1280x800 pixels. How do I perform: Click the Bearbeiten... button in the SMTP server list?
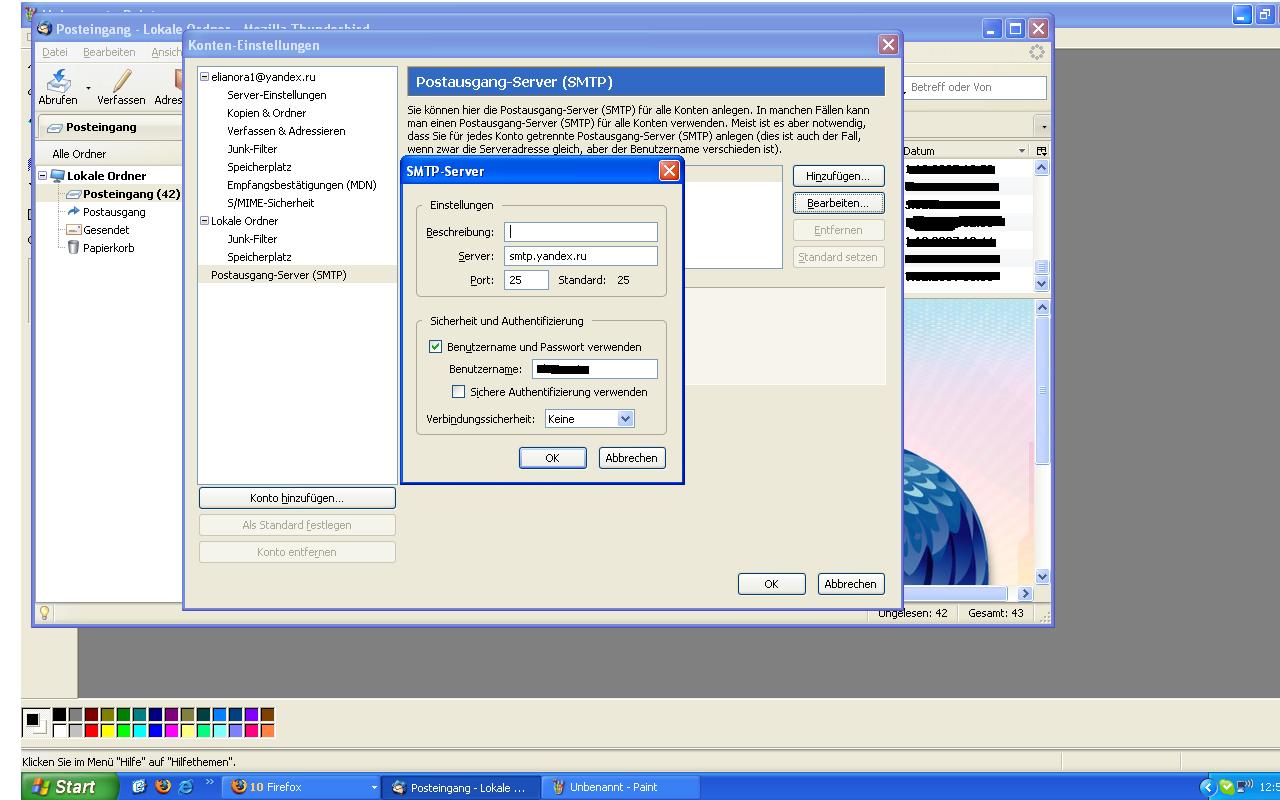[838, 203]
